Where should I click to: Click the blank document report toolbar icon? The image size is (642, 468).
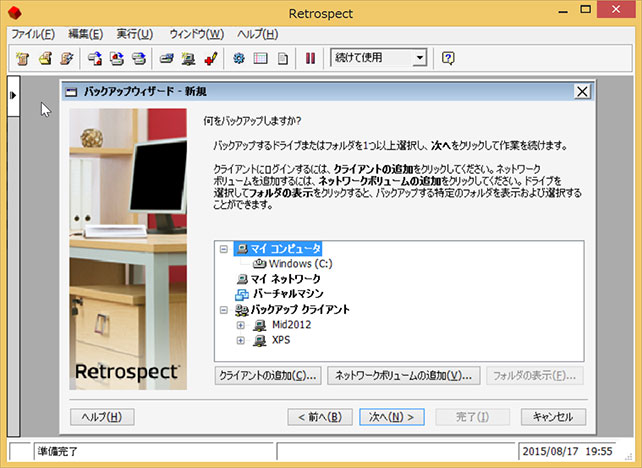pos(283,58)
